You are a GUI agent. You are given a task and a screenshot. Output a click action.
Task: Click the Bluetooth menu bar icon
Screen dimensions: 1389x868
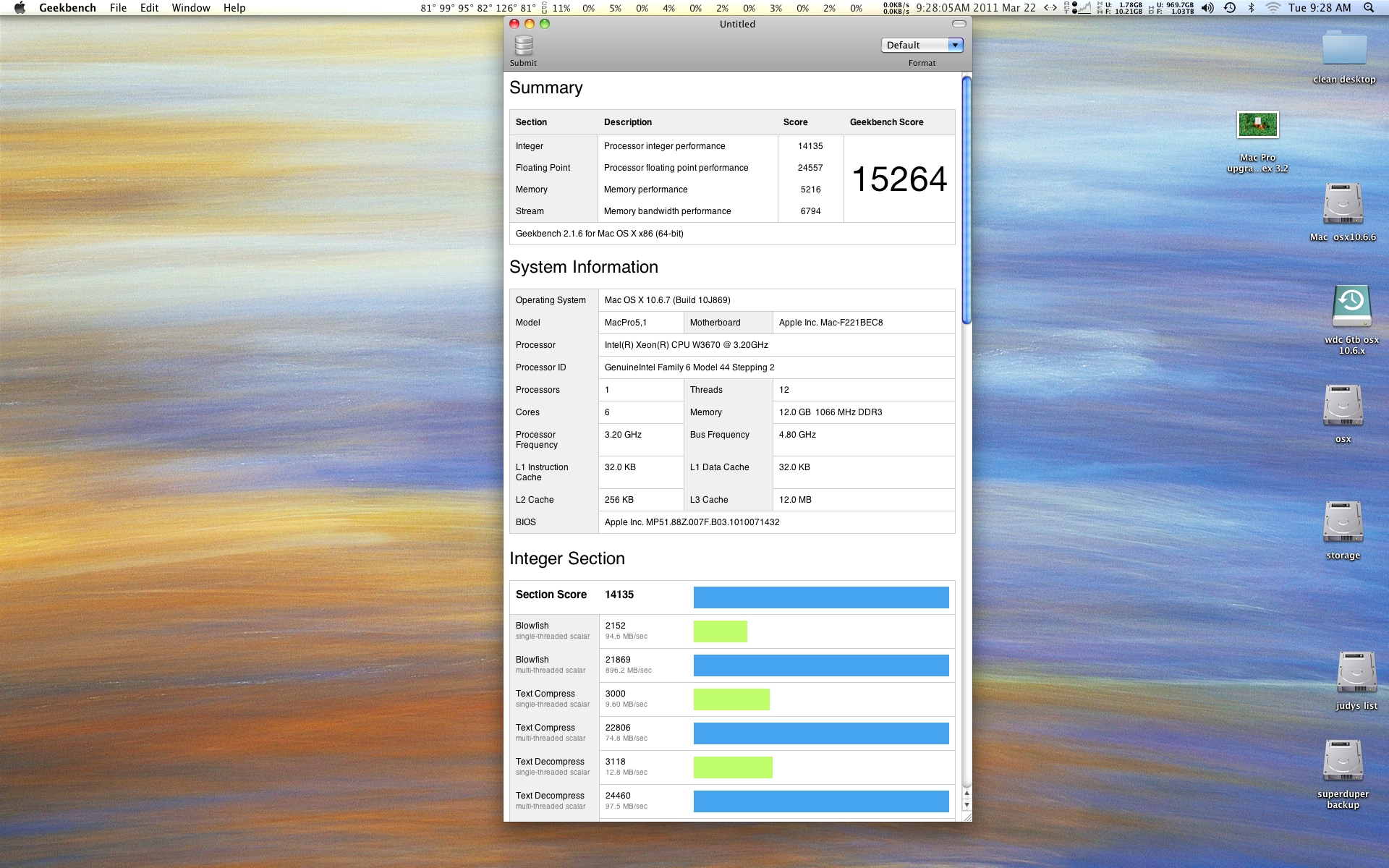pyautogui.click(x=1251, y=8)
